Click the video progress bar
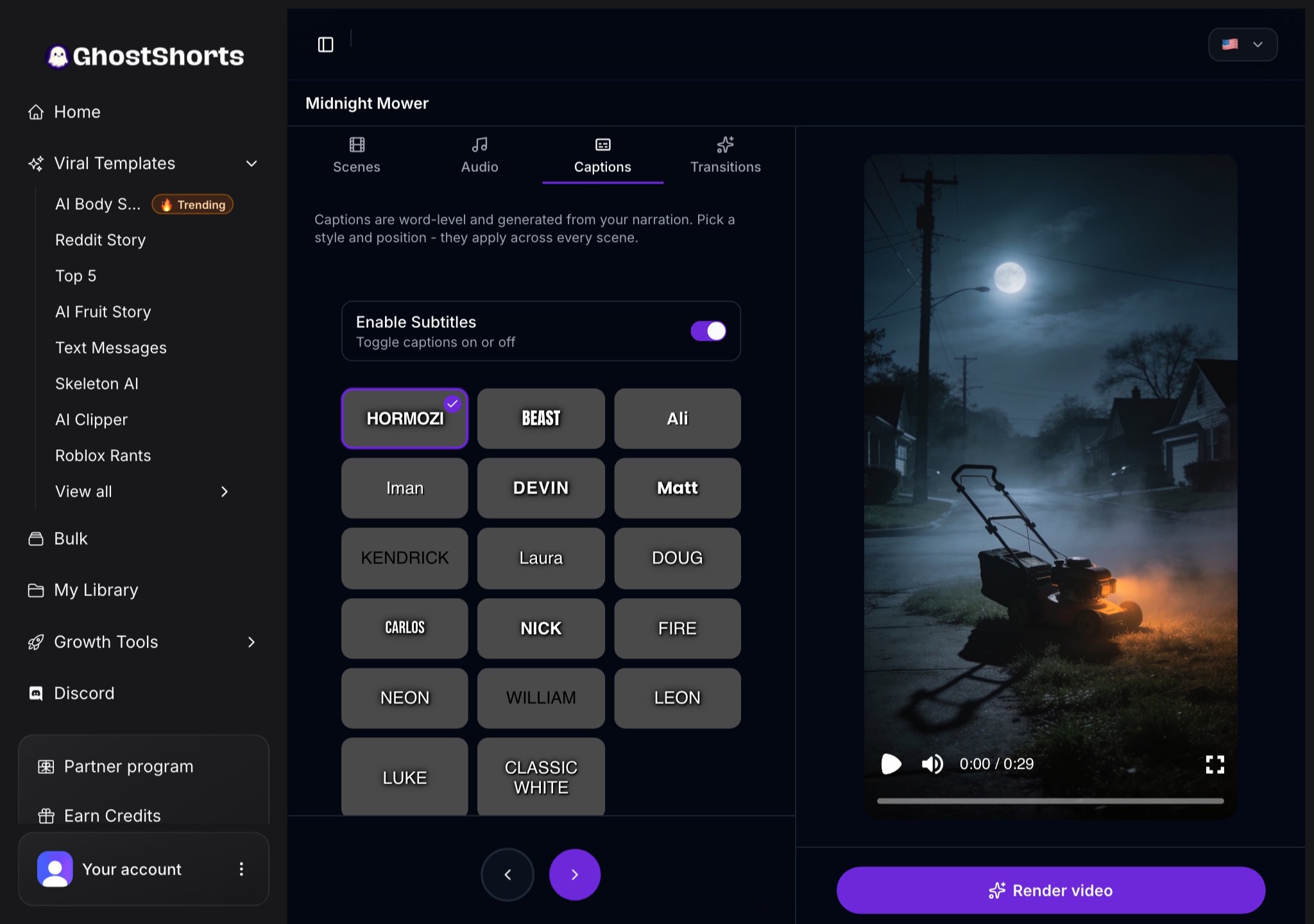 tap(1050, 801)
